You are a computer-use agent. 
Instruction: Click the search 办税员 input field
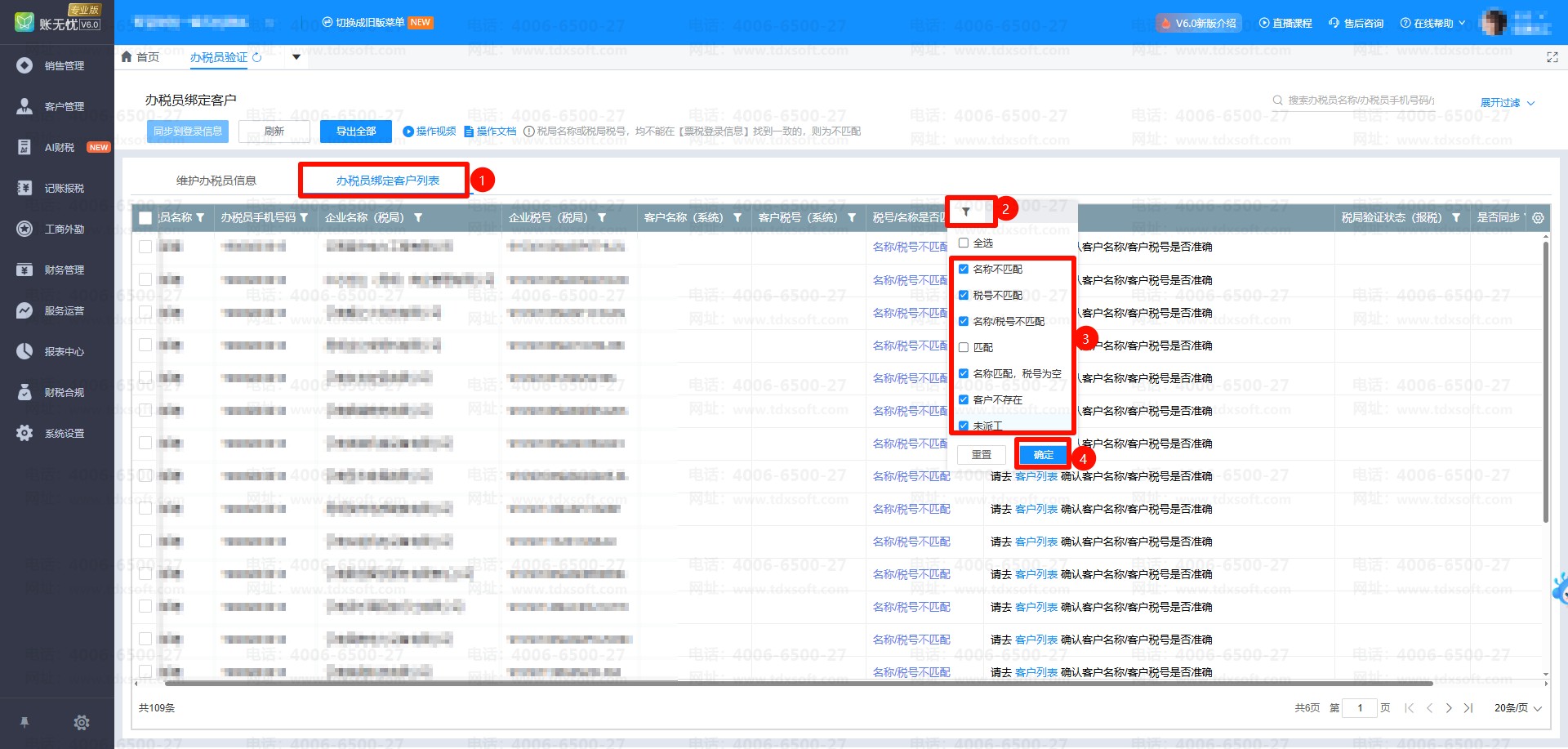coord(1360,100)
